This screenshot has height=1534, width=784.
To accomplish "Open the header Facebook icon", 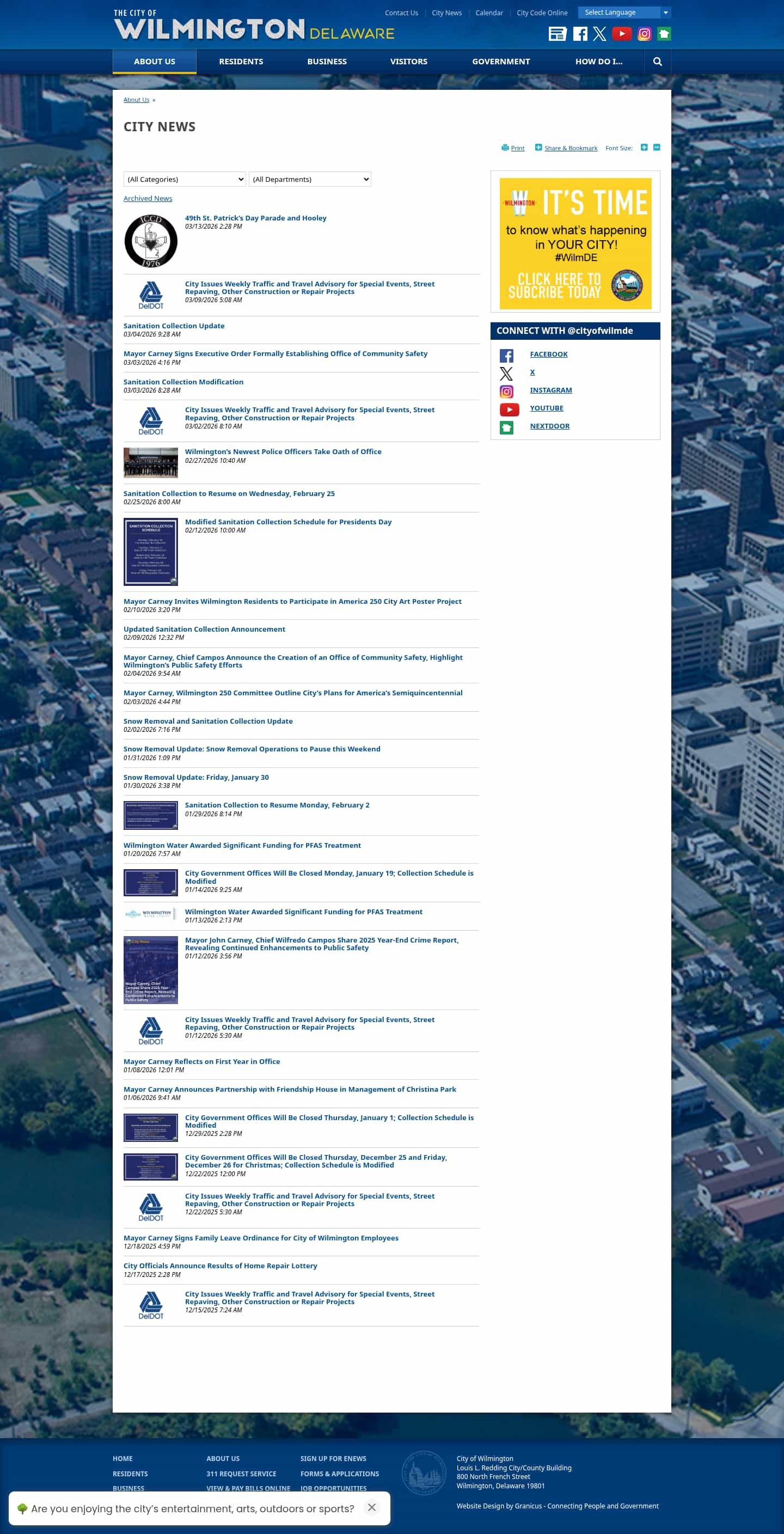I will coord(580,34).
